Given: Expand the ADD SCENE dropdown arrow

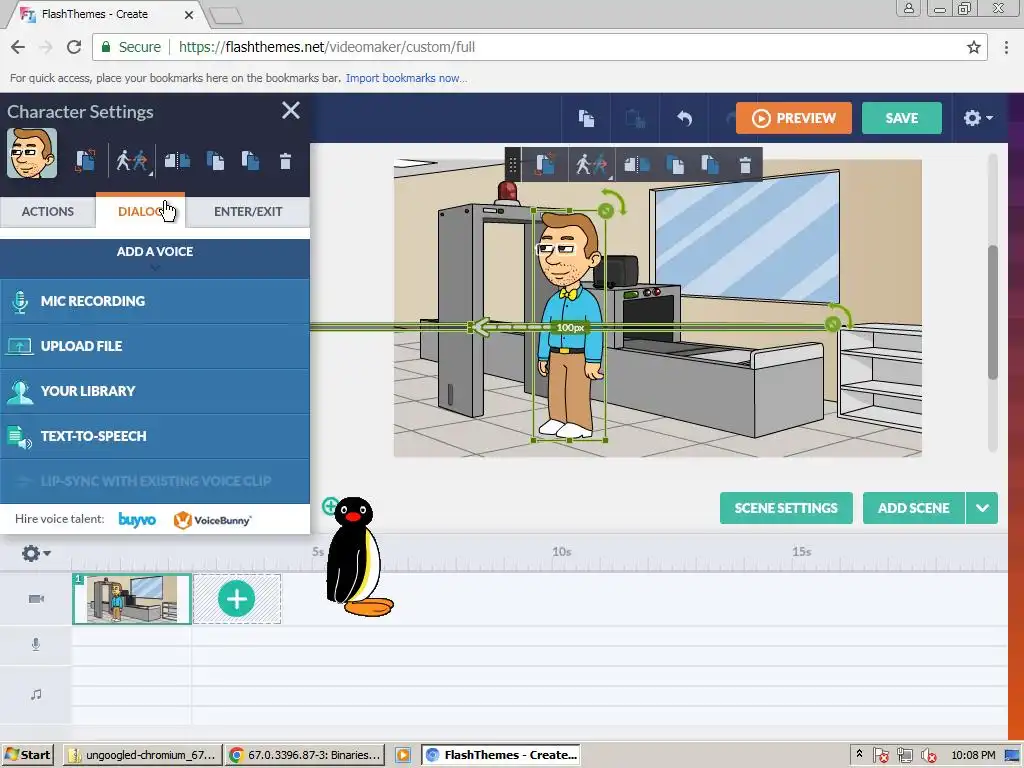Looking at the screenshot, I should 982,508.
